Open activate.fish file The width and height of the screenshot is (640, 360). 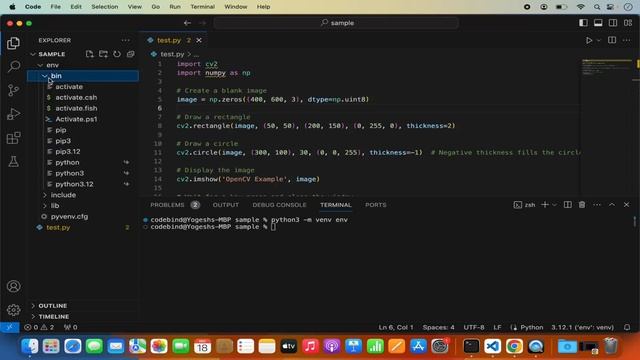76,108
